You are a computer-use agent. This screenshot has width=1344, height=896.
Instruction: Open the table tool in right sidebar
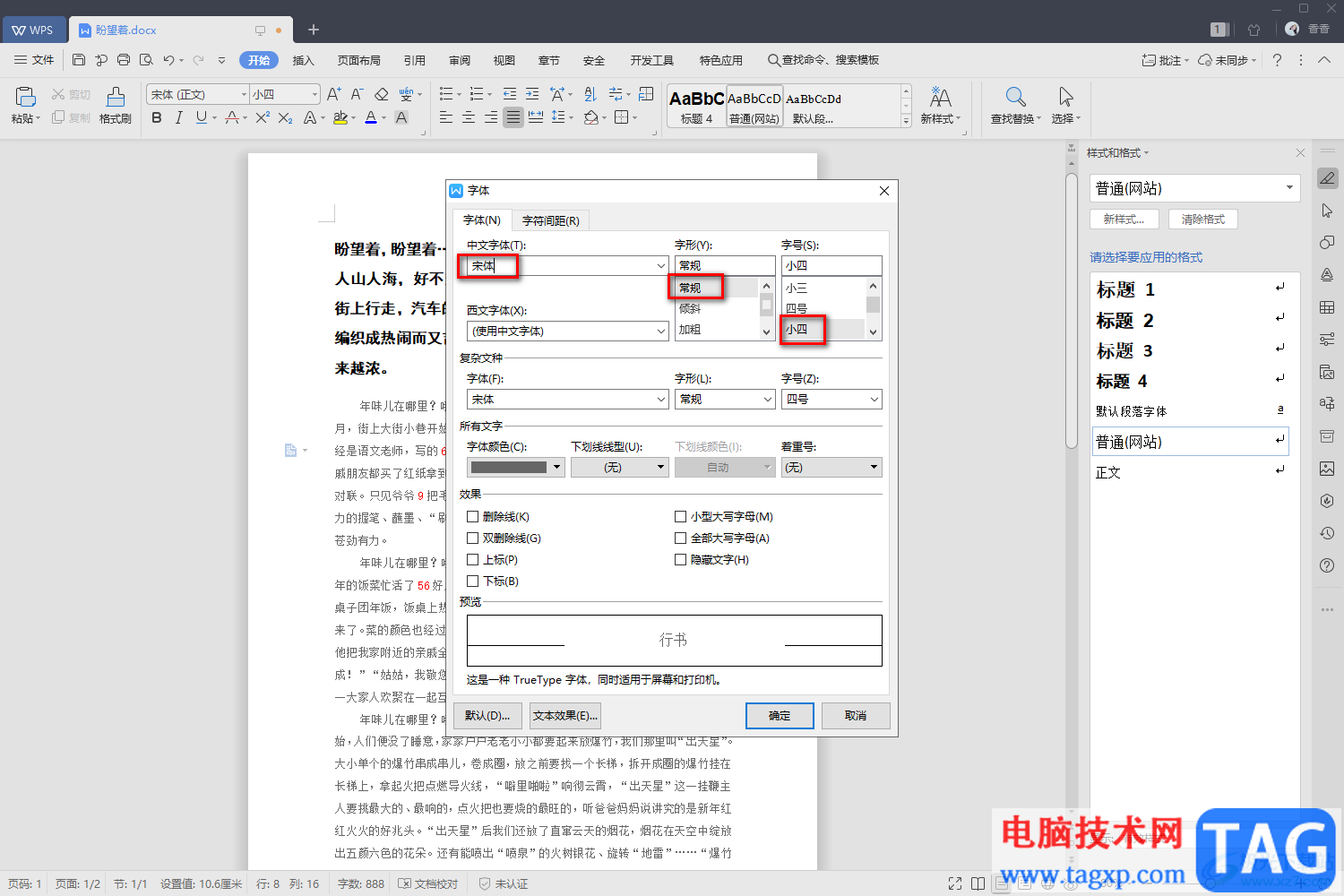[x=1327, y=307]
